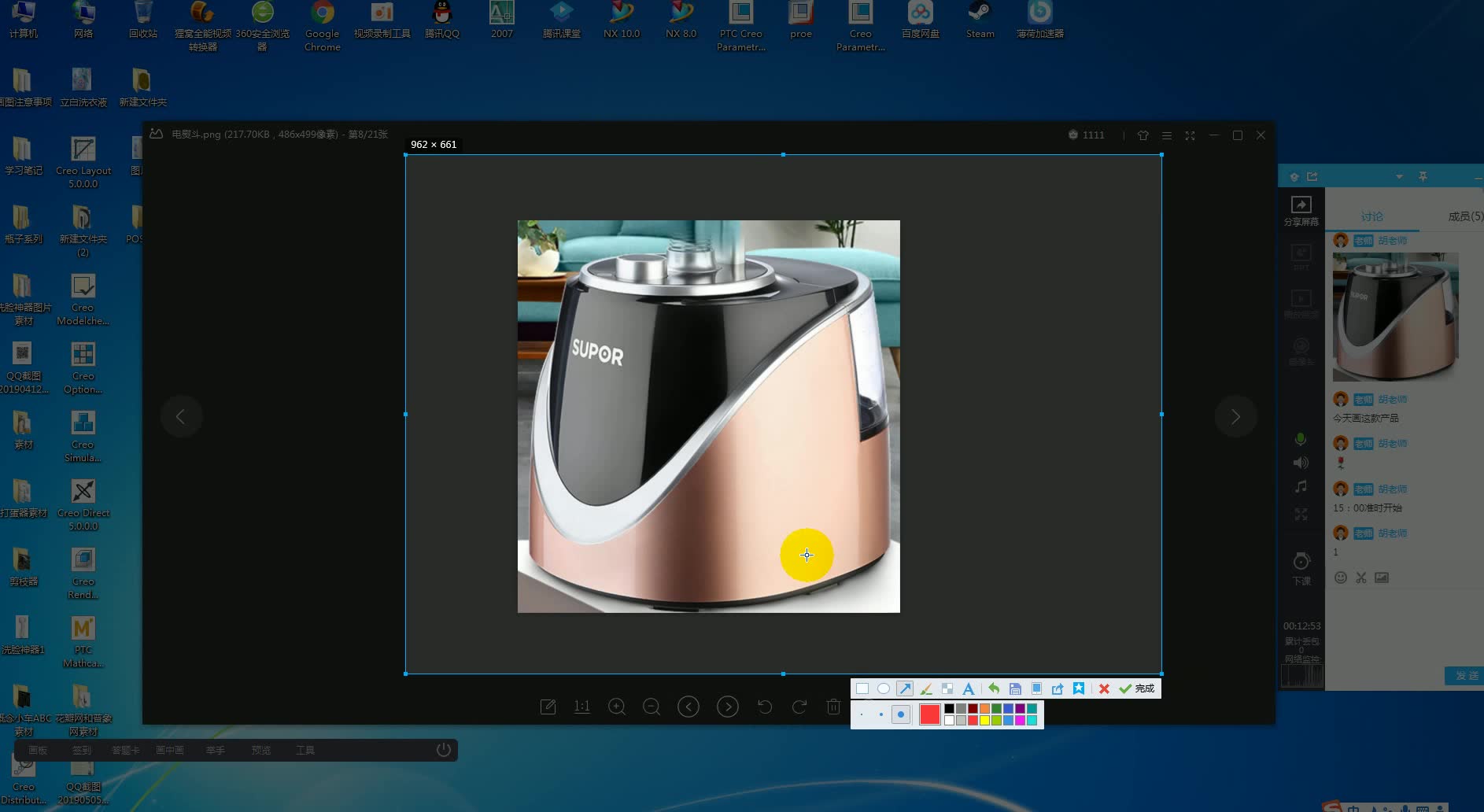Open 签到 sign-in in class toolbar
The width and height of the screenshot is (1484, 812).
(x=82, y=751)
